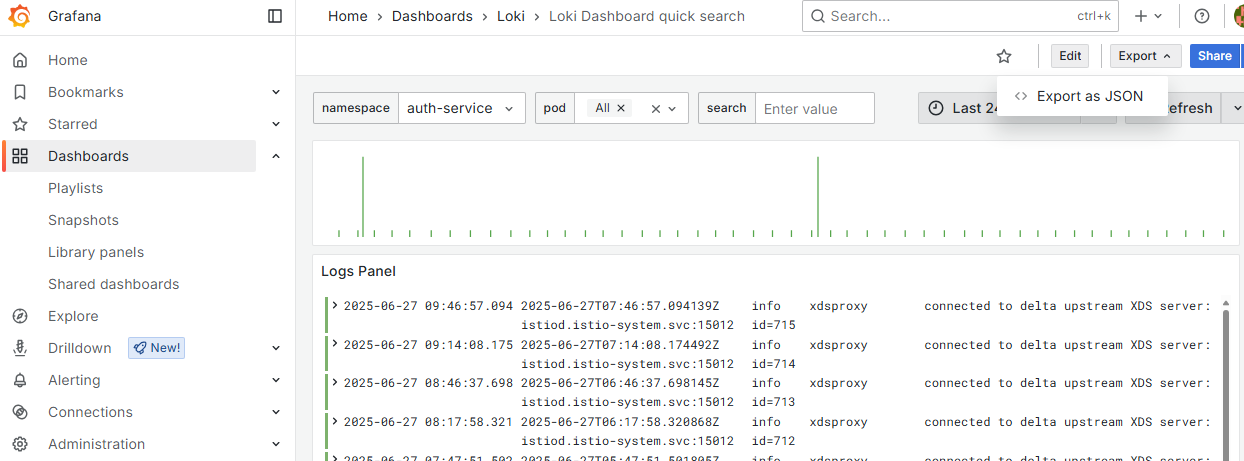Open the plus New menu
Image resolution: width=1244 pixels, height=461 pixels.
[x=1148, y=16]
